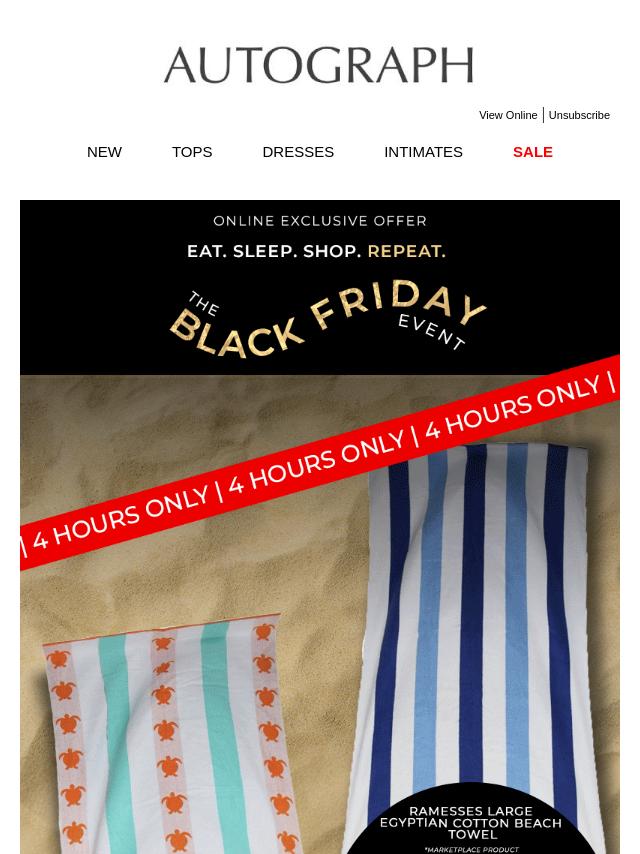Image resolution: width=640 pixels, height=854 pixels.
Task: Open the View Online link
Action: click(508, 115)
